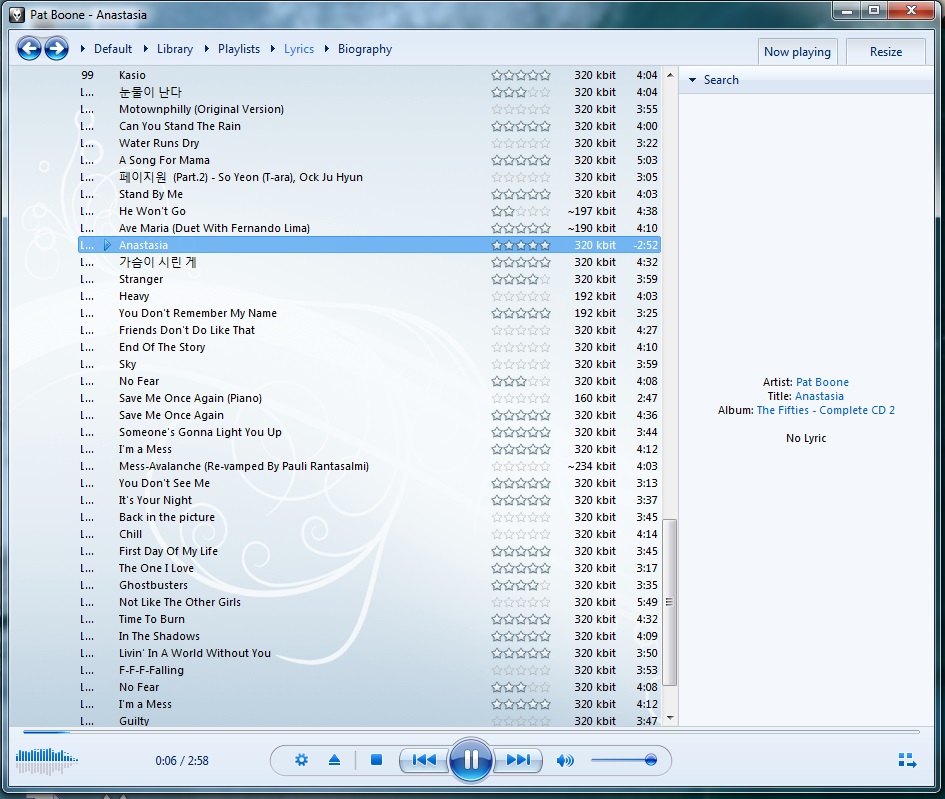Stop playback with the stop button

click(x=376, y=760)
